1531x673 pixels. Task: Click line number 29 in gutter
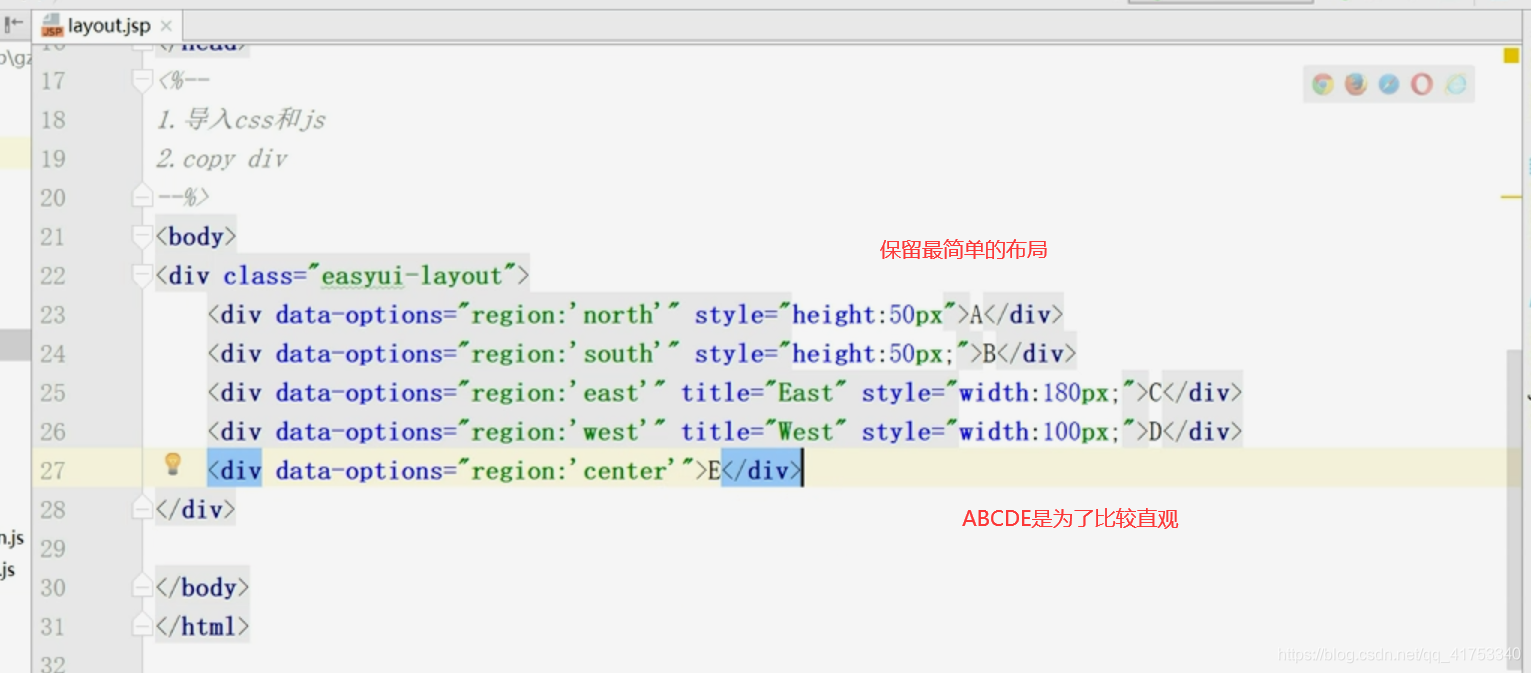tap(53, 548)
